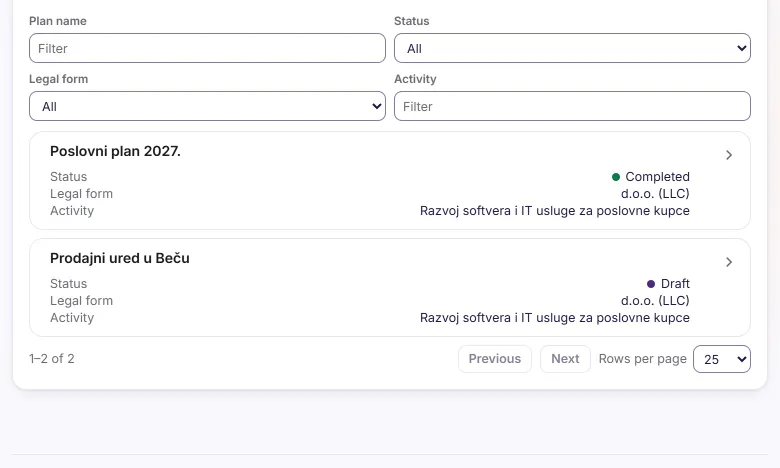Click the Activity filter label above field
The image size is (780, 468).
click(415, 79)
